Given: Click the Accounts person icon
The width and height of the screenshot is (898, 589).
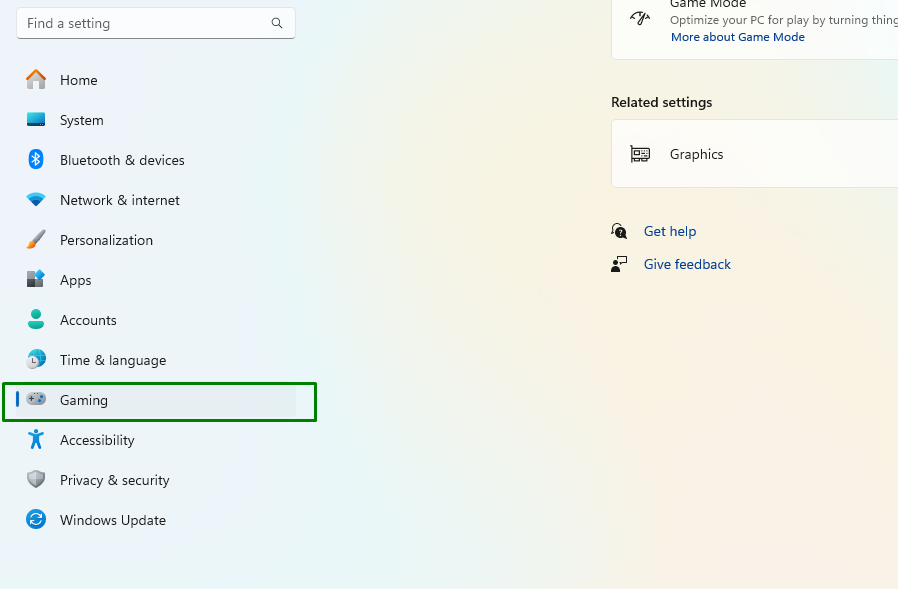Looking at the screenshot, I should coord(36,319).
